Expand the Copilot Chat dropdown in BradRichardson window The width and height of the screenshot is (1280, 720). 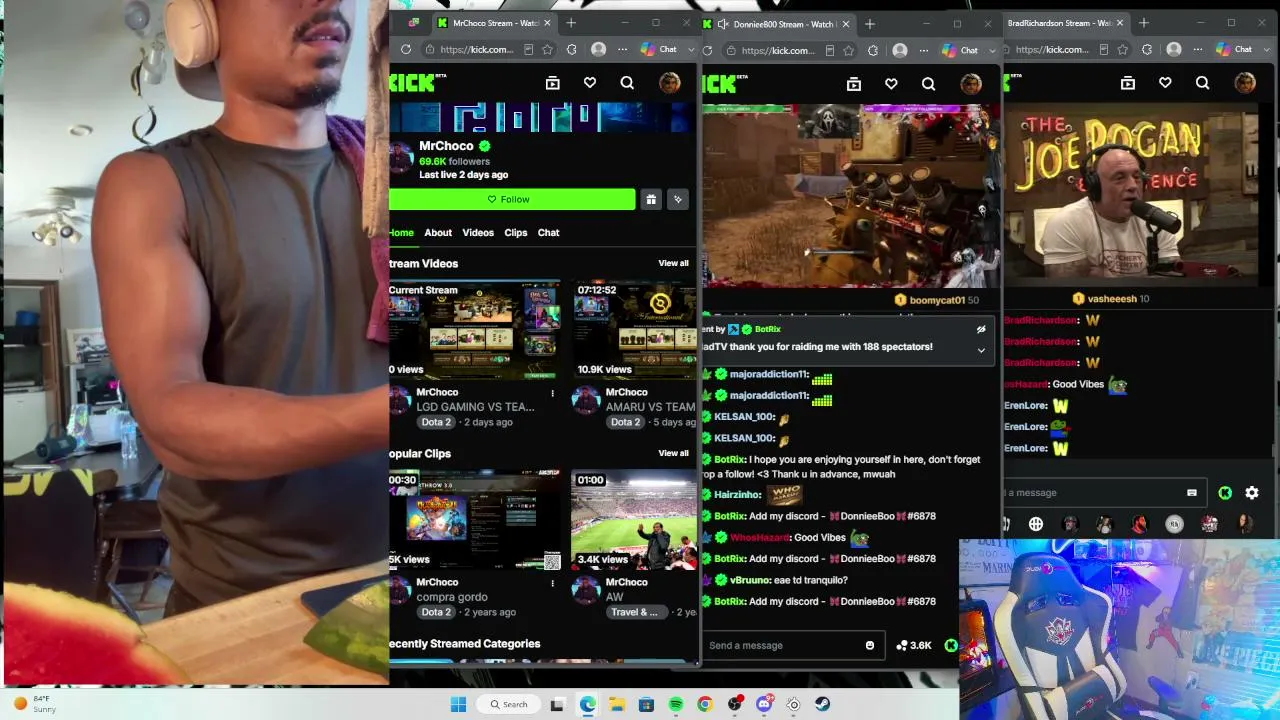coord(1266,49)
